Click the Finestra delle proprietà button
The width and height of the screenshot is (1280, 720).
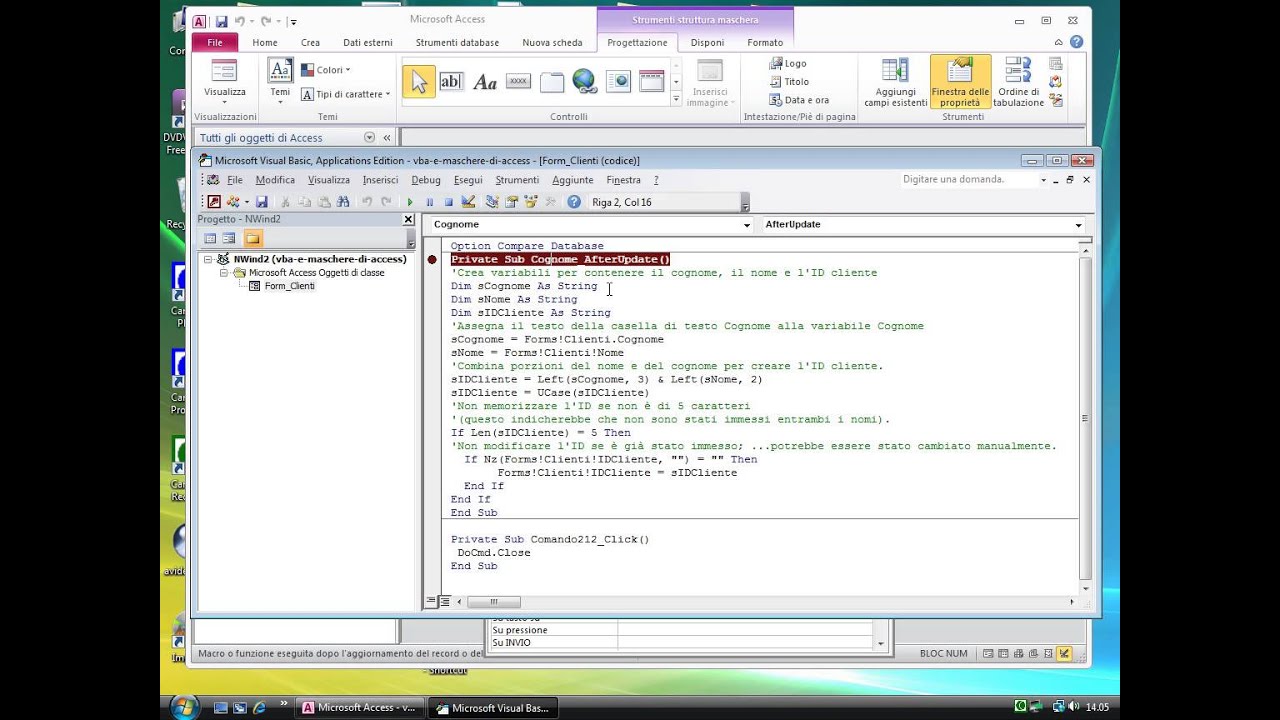pyautogui.click(x=960, y=82)
